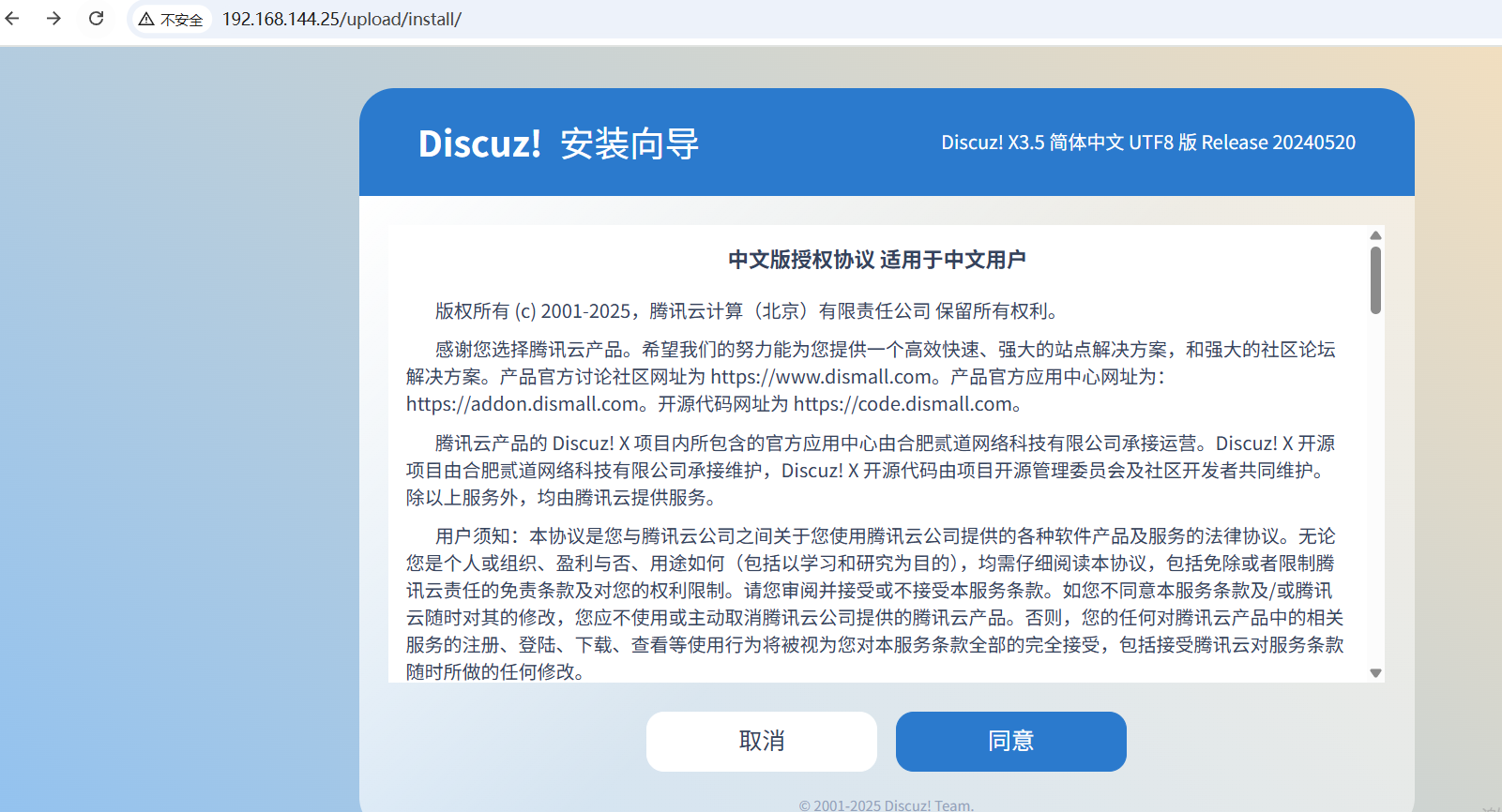The image size is (1502, 812).
Task: Click the license scrollbar down arrow
Action: pyautogui.click(x=1375, y=672)
